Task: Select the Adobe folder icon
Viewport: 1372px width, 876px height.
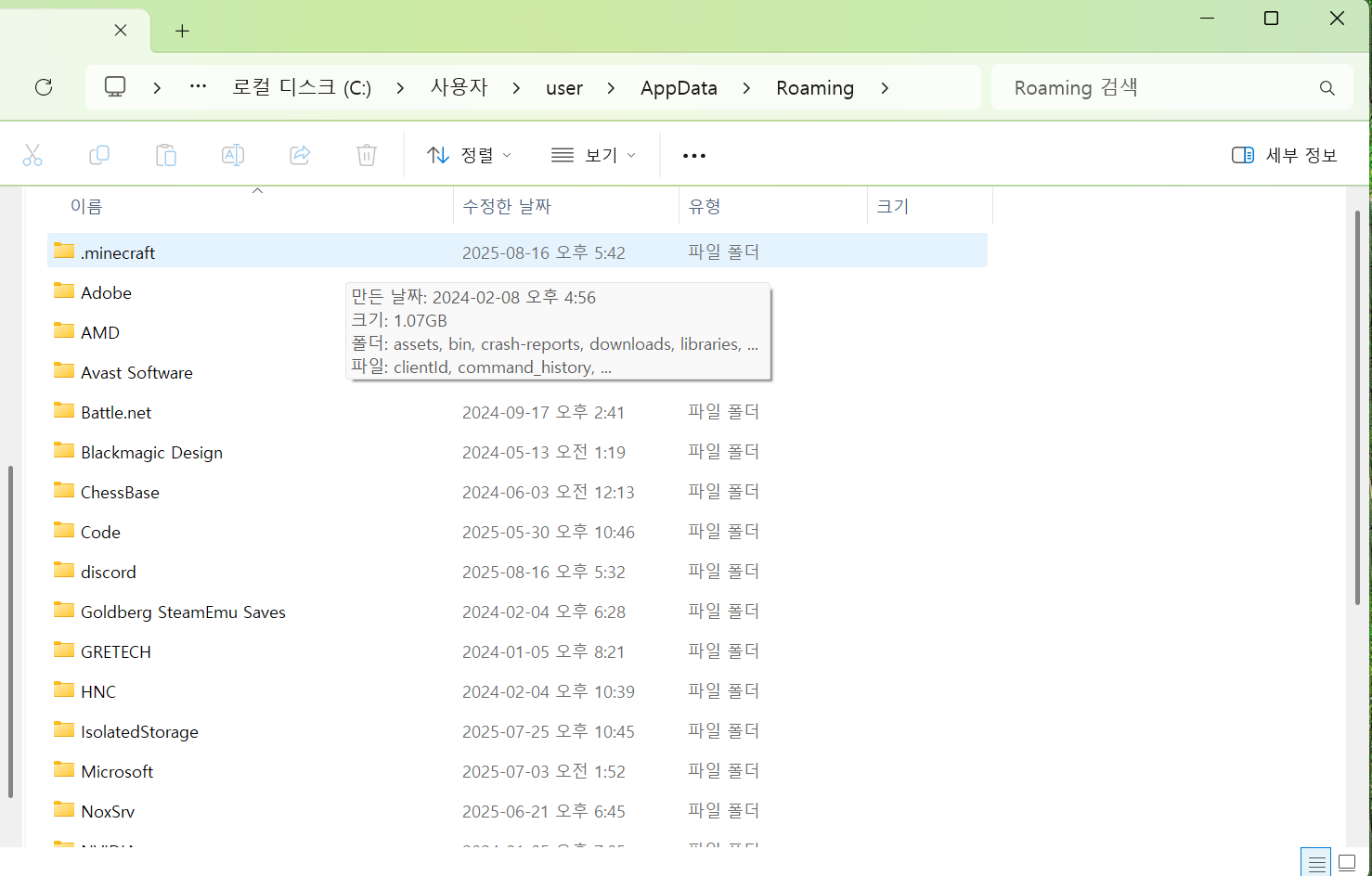Action: (64, 290)
